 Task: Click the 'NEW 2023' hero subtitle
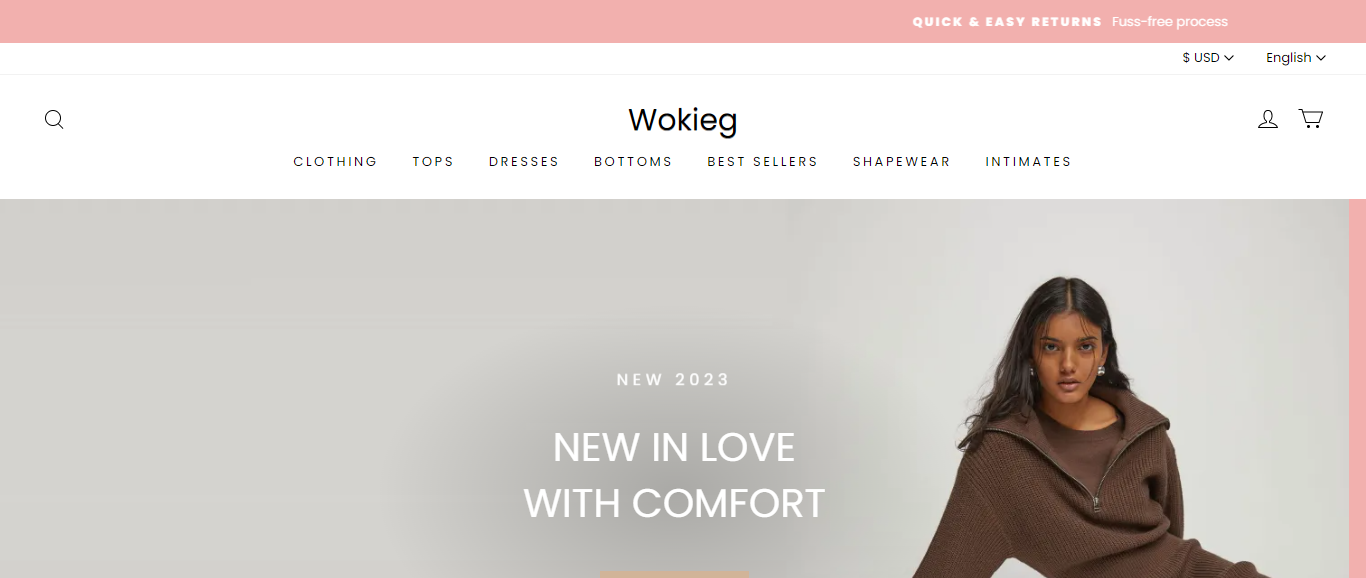[x=674, y=380]
